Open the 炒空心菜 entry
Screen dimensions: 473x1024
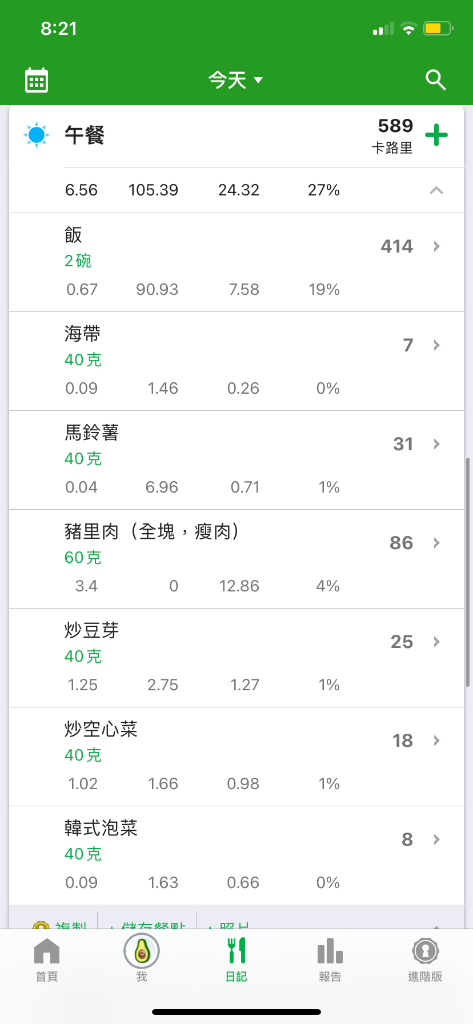(236, 757)
